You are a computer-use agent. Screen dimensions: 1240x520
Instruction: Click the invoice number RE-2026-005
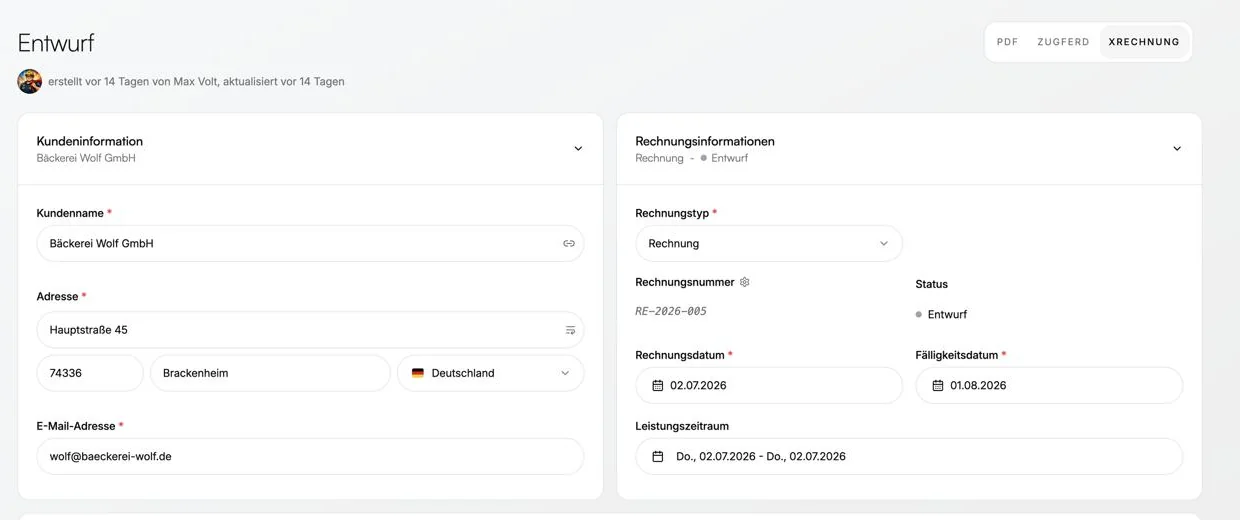(671, 311)
